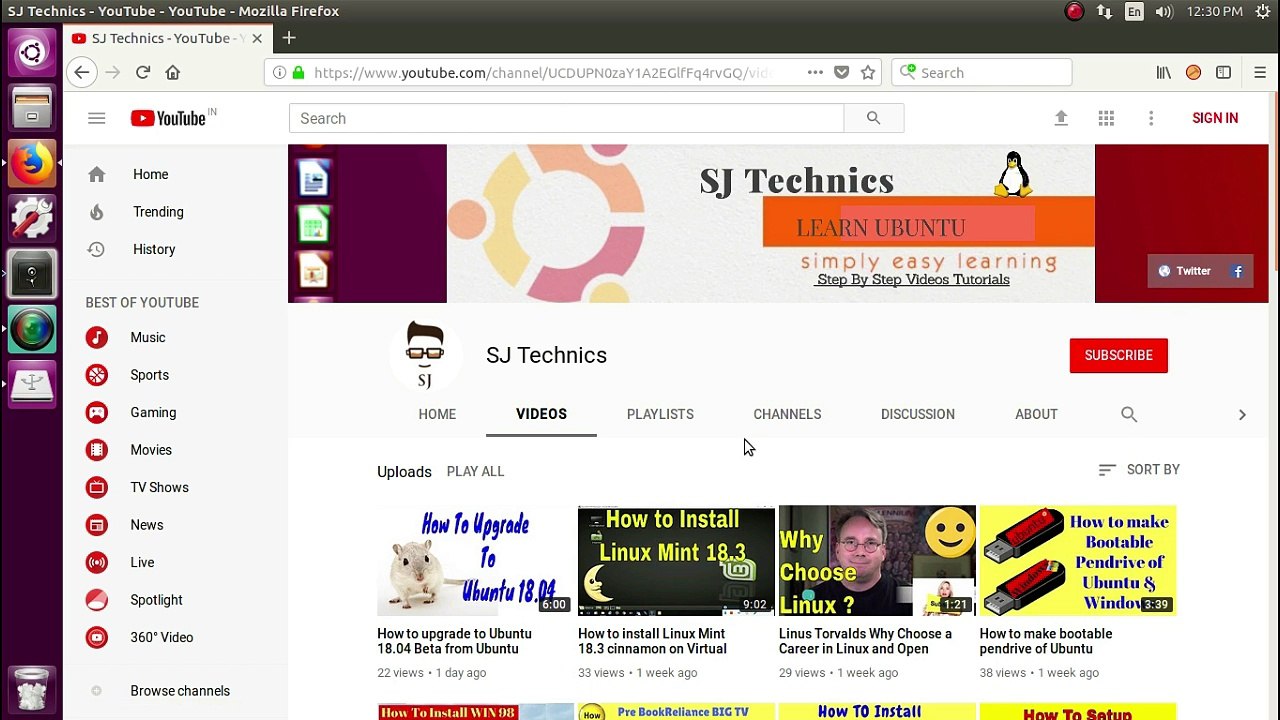
Task: Open YouTube settings three-dot menu
Action: (x=1151, y=118)
